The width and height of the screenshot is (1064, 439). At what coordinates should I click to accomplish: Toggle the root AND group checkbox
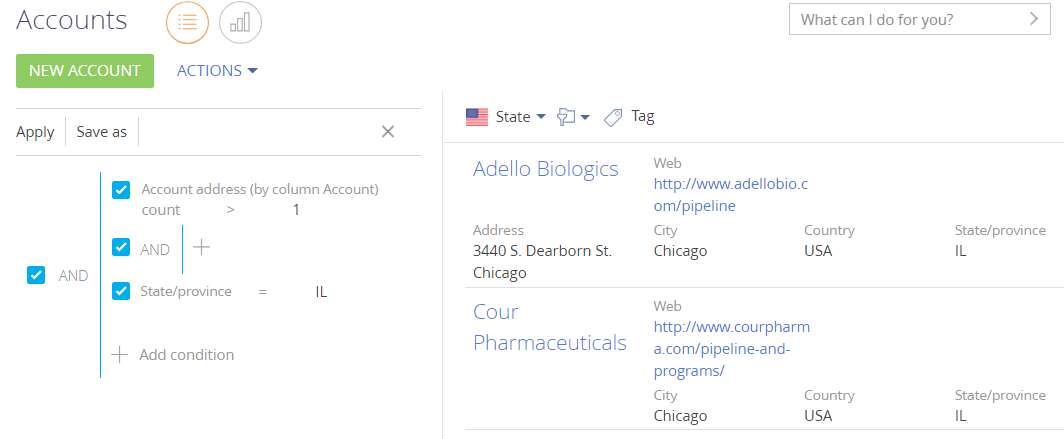click(x=36, y=275)
